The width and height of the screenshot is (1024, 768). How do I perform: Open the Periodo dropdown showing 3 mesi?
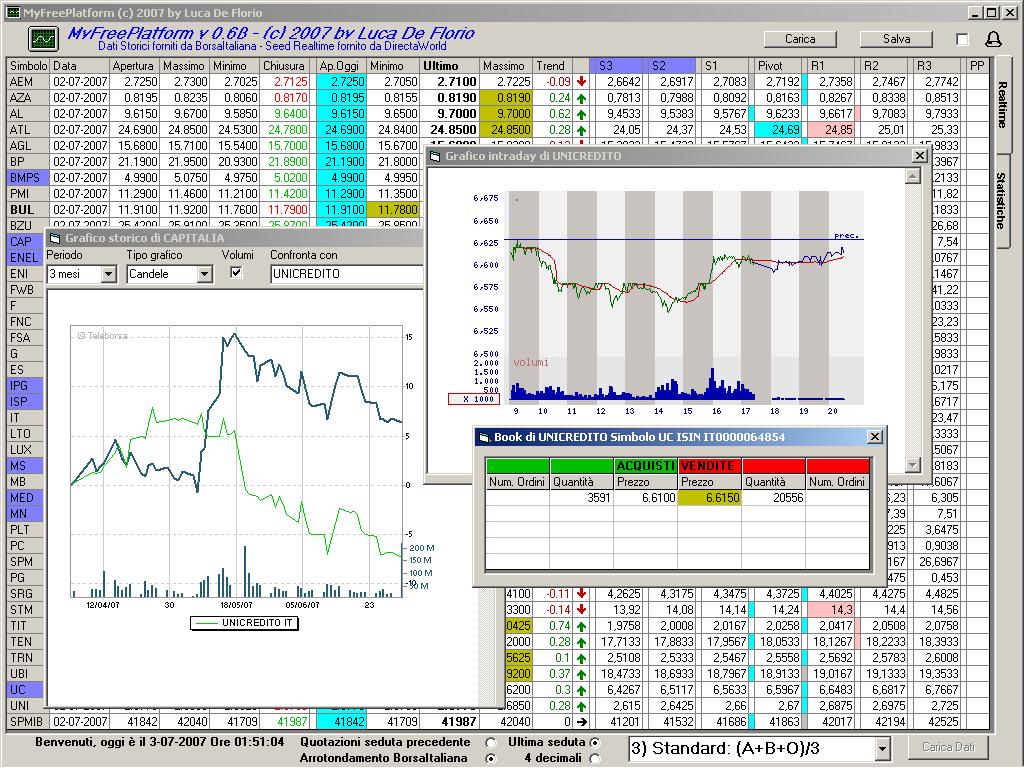click(108, 274)
